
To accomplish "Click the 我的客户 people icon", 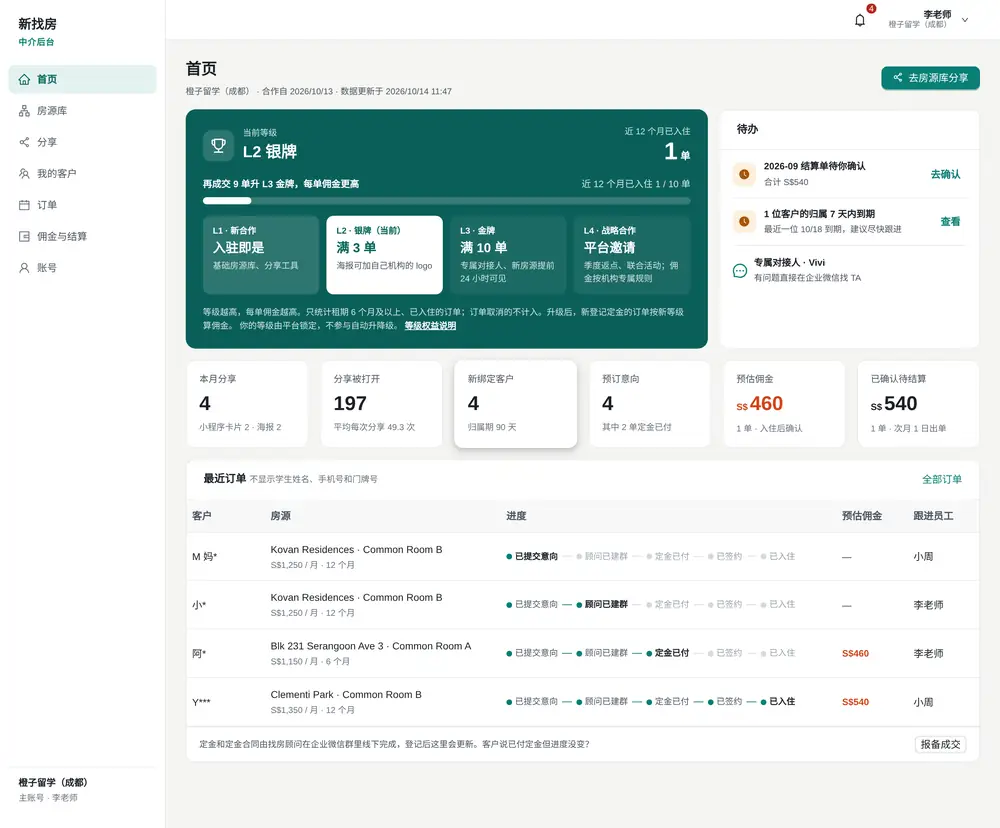I will coord(24,174).
